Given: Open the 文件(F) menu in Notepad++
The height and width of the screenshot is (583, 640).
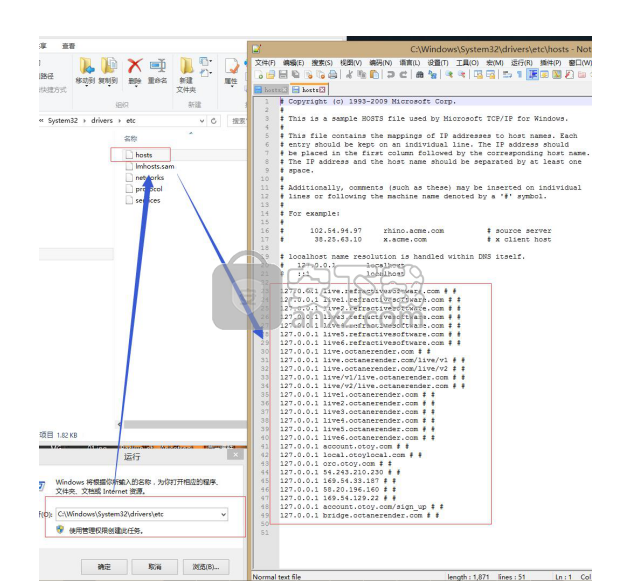Looking at the screenshot, I should tap(265, 62).
